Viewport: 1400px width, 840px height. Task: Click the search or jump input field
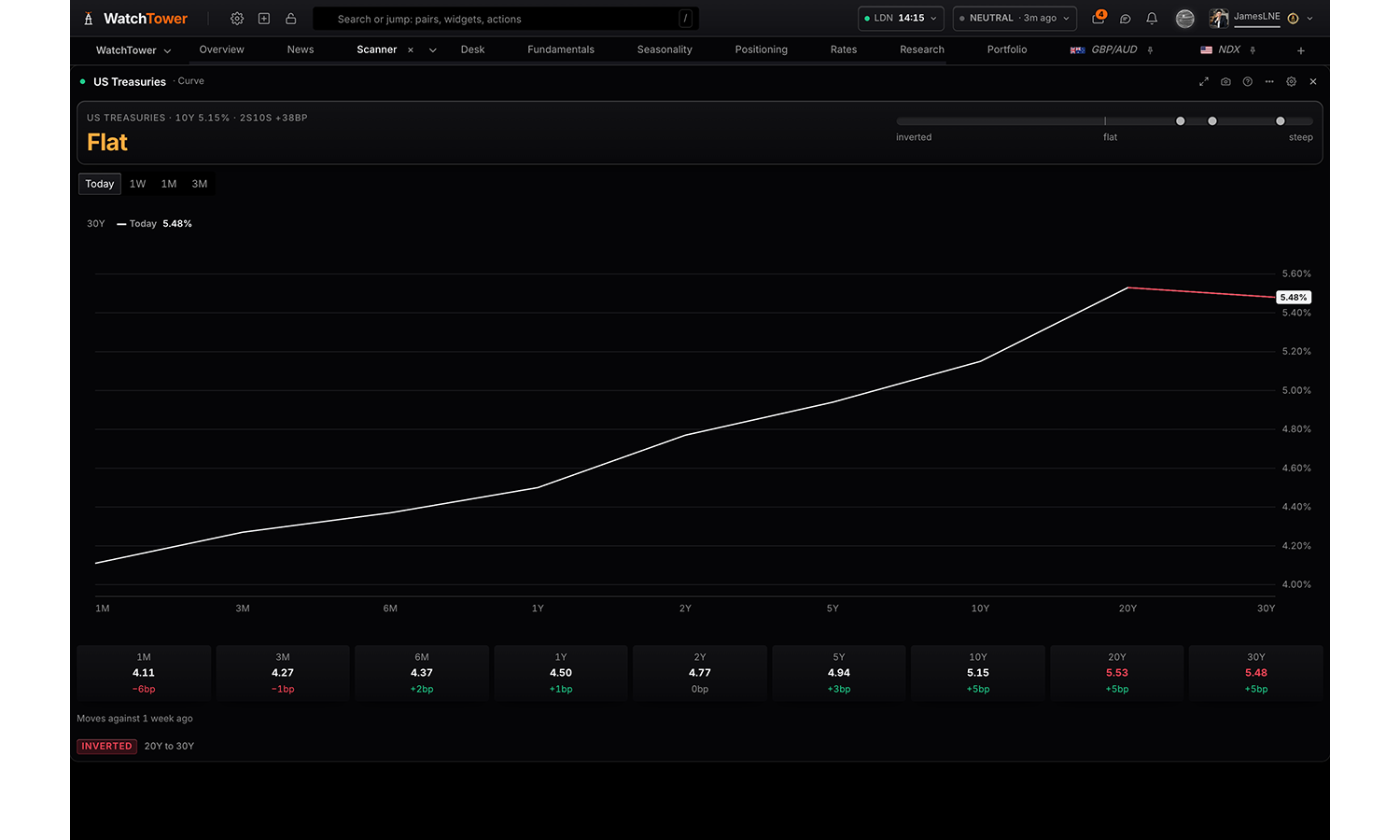click(506, 19)
